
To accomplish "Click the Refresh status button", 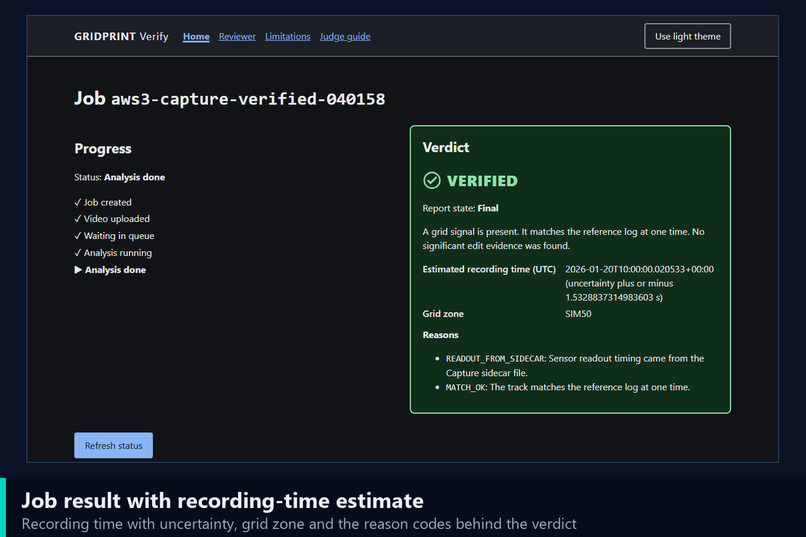I will [x=114, y=445].
